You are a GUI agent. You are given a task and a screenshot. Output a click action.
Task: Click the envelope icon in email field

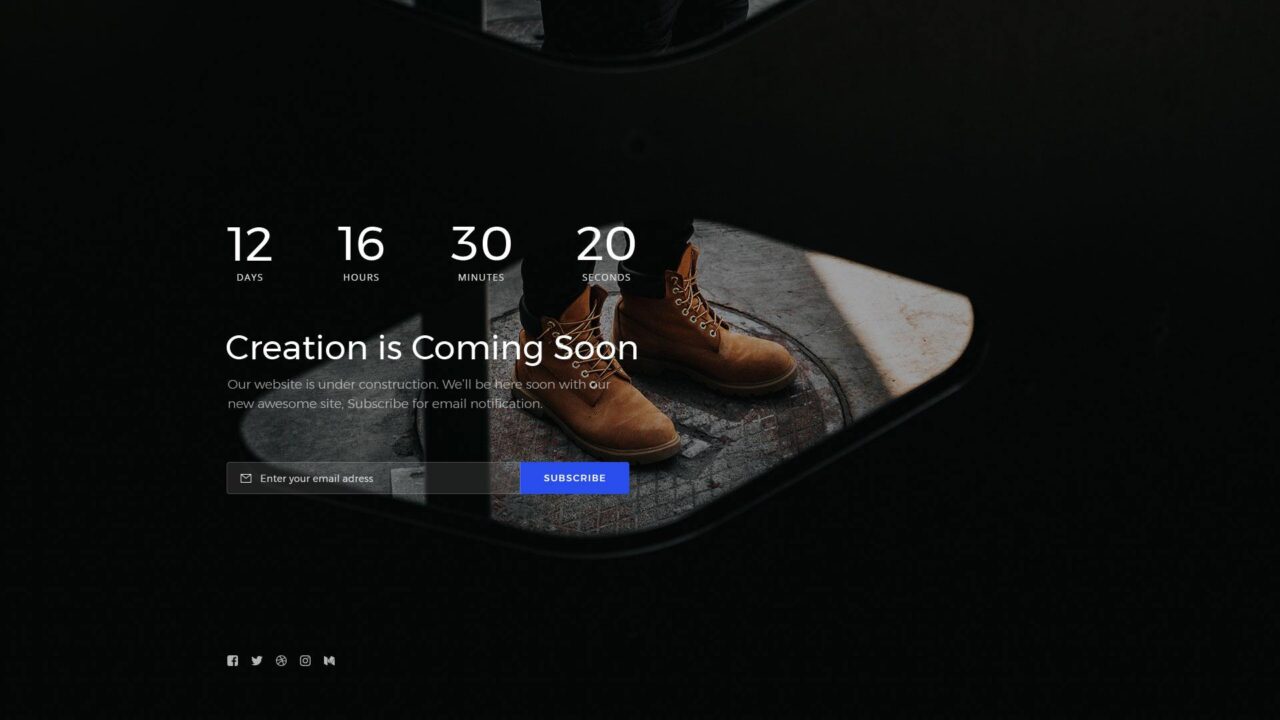click(246, 478)
